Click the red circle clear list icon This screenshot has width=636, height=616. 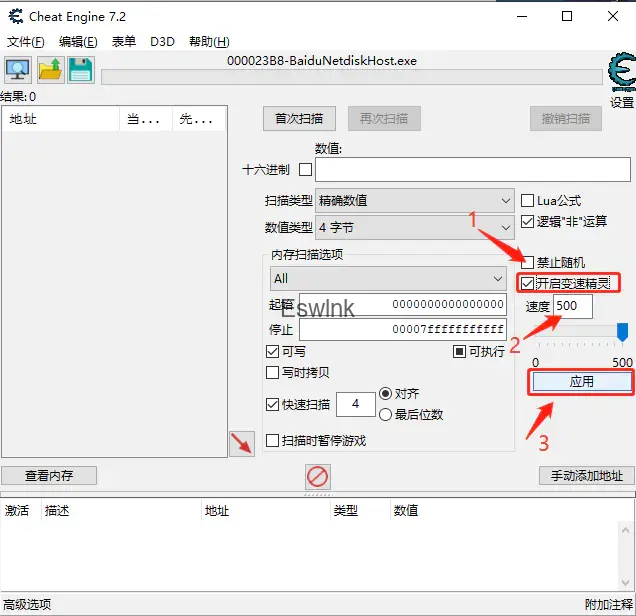(317, 476)
